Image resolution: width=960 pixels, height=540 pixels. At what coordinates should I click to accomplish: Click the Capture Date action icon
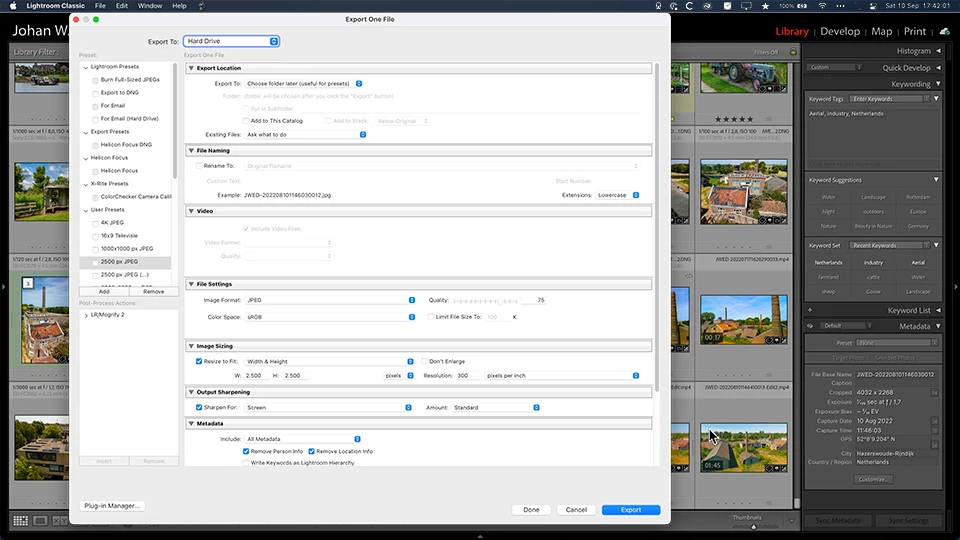[935, 421]
